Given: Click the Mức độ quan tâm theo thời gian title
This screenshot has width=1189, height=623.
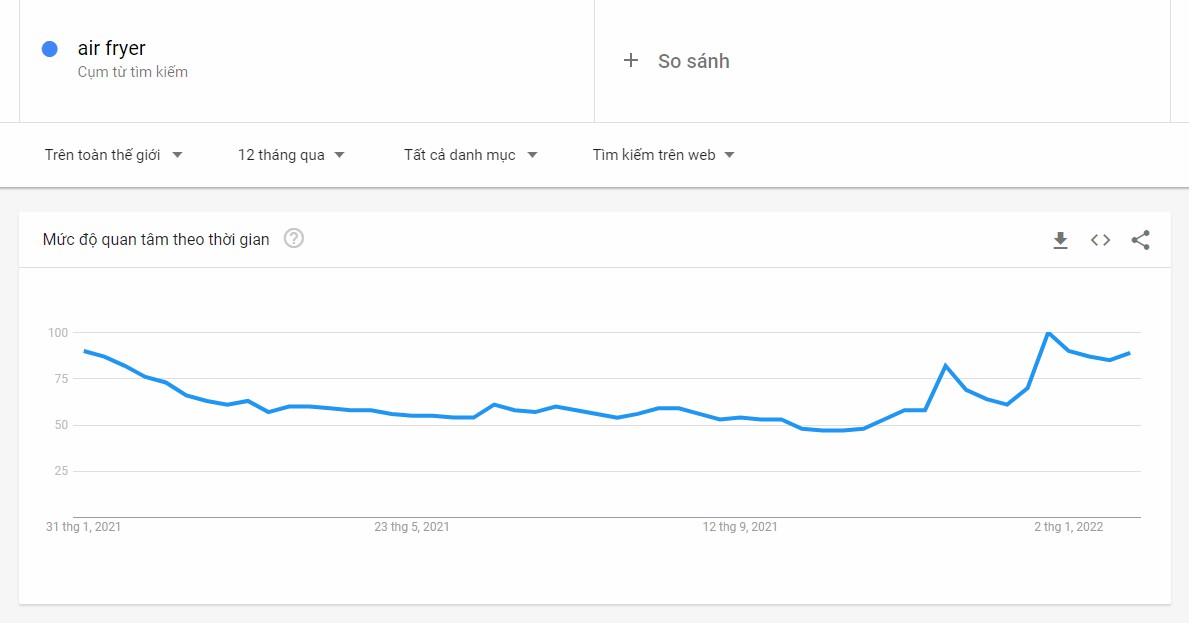Looking at the screenshot, I should tap(156, 240).
